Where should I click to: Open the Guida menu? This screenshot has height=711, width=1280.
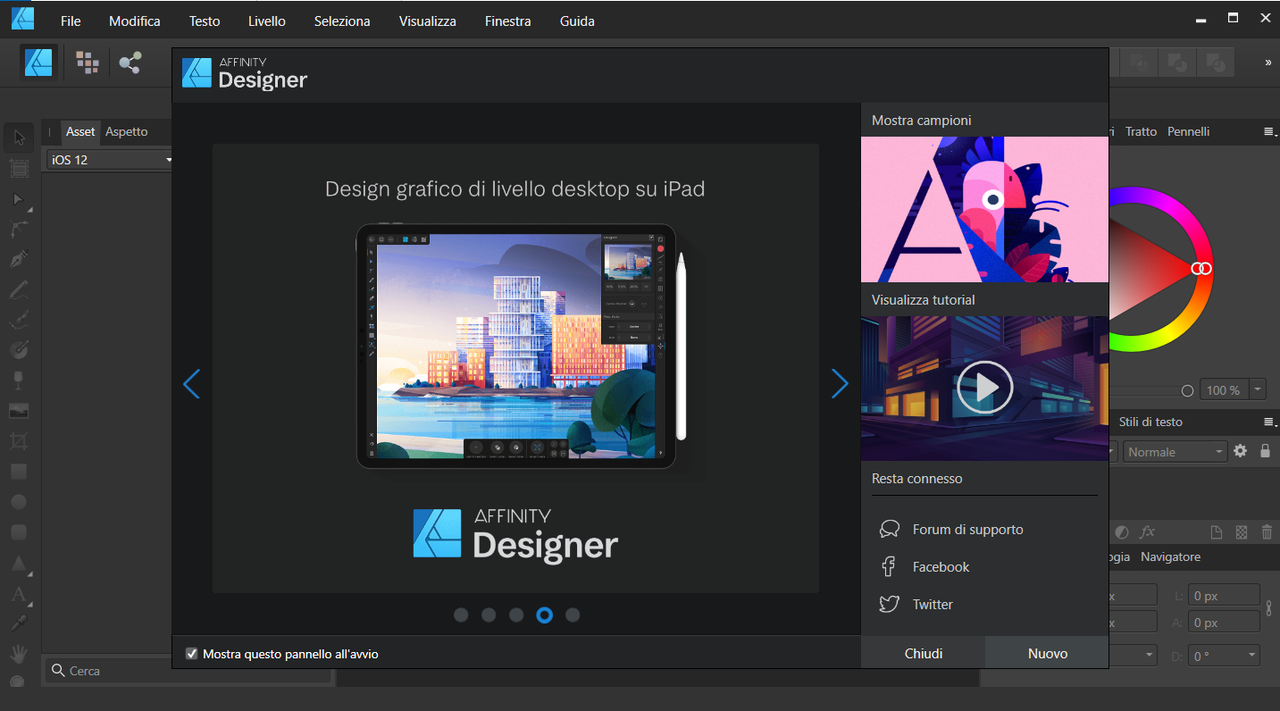click(x=577, y=20)
